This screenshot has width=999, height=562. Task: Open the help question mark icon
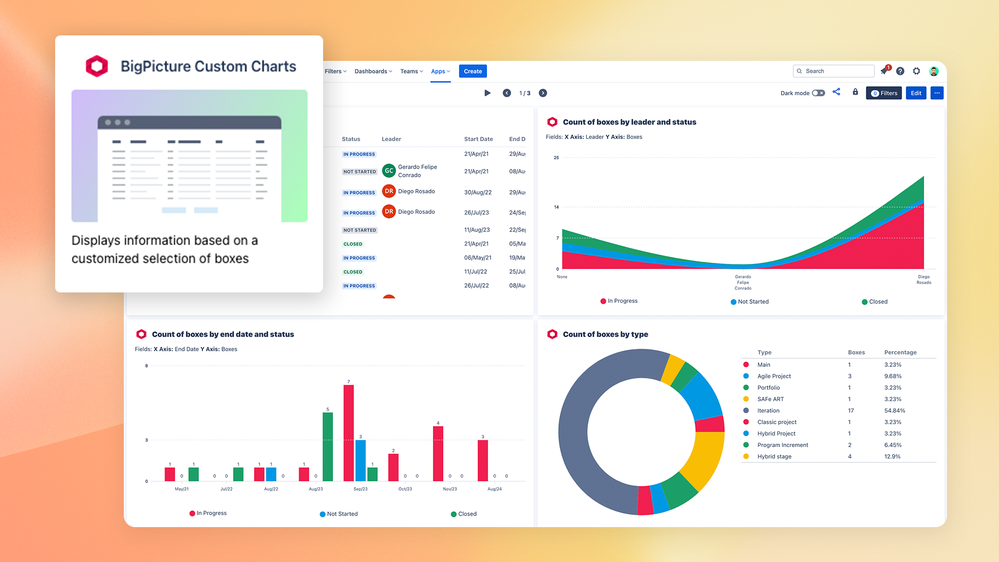[x=900, y=71]
